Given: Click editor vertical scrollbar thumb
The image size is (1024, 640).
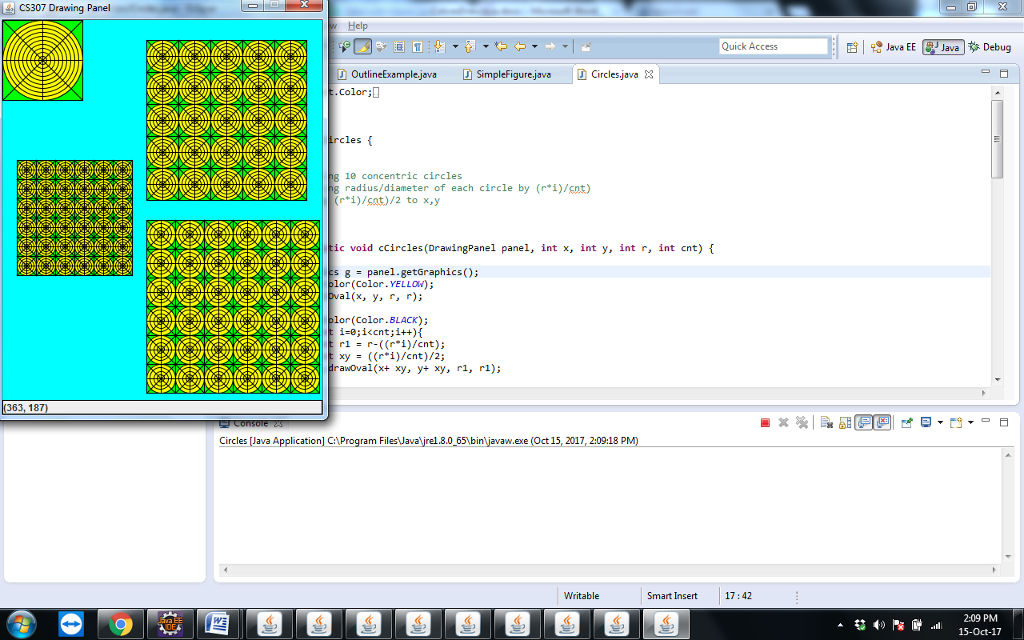Looking at the screenshot, I should point(997,138).
